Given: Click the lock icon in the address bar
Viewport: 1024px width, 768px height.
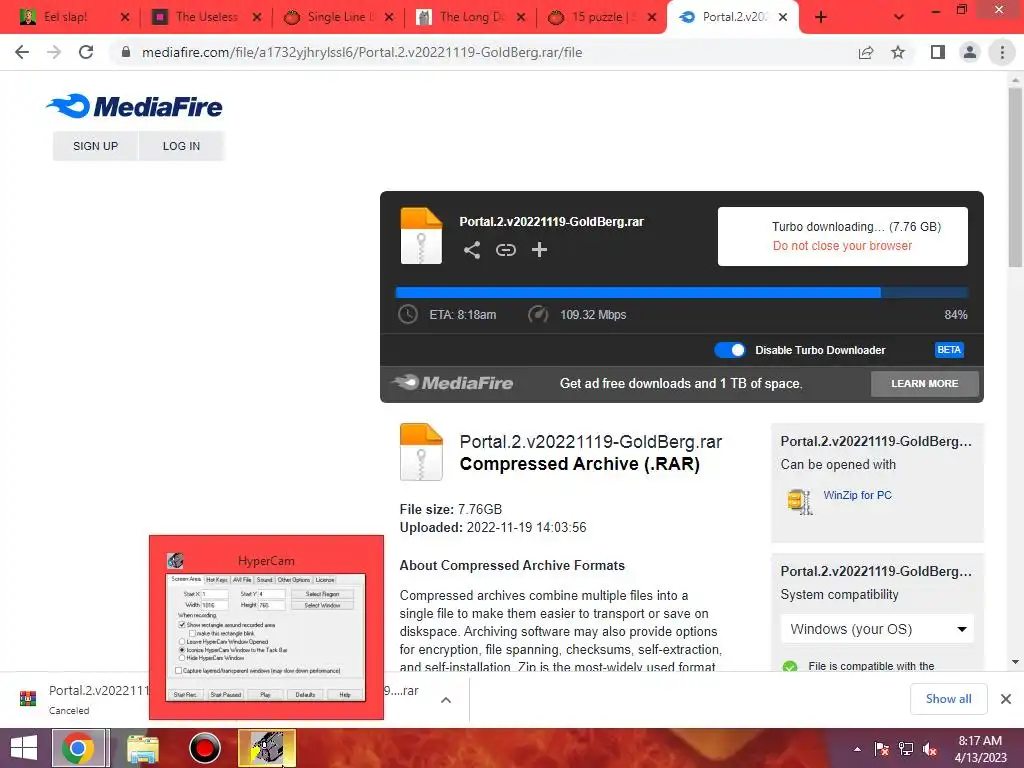Looking at the screenshot, I should click(126, 52).
